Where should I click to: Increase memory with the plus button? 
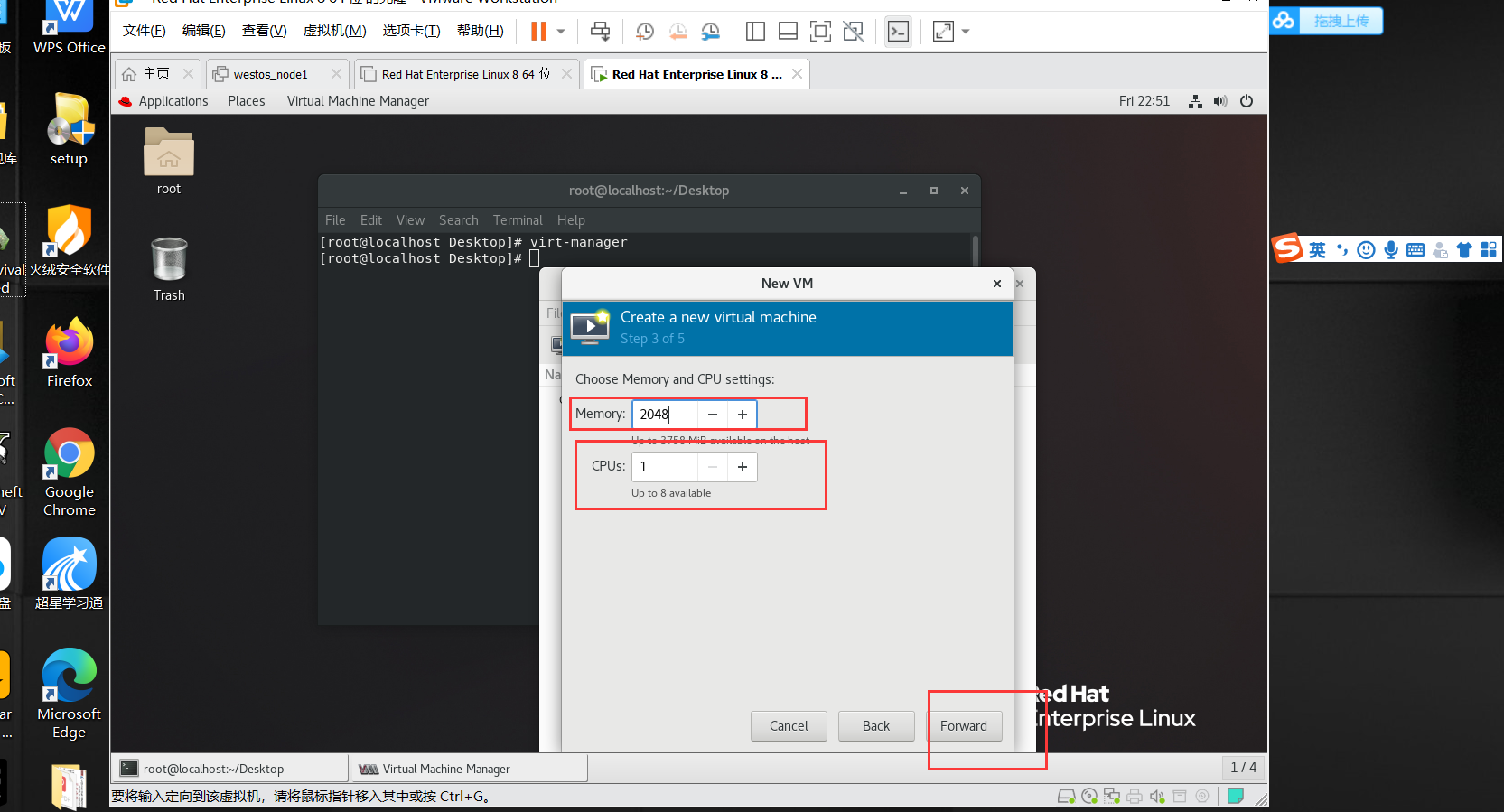pos(743,414)
